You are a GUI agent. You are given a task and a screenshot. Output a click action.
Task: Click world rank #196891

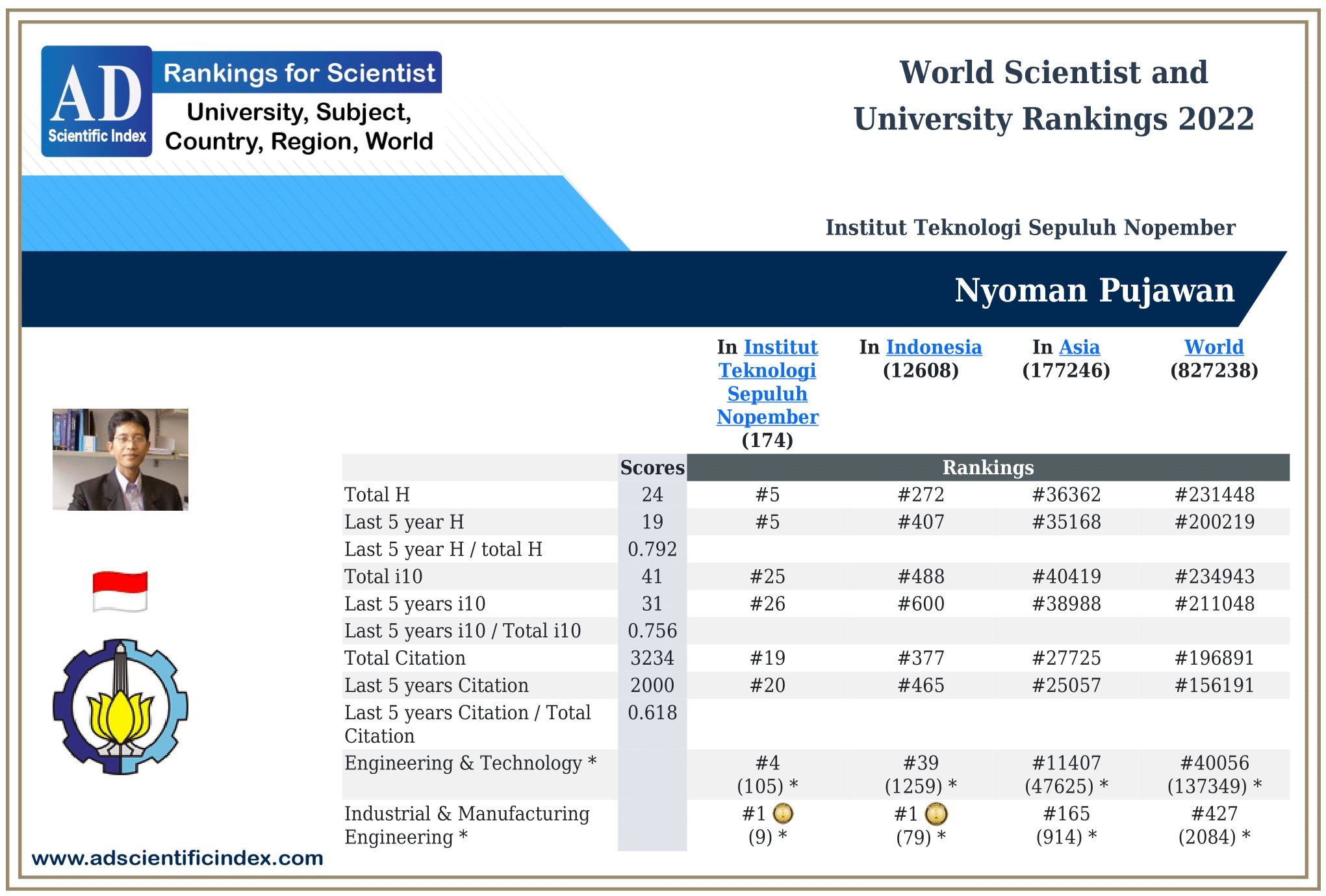1214,658
